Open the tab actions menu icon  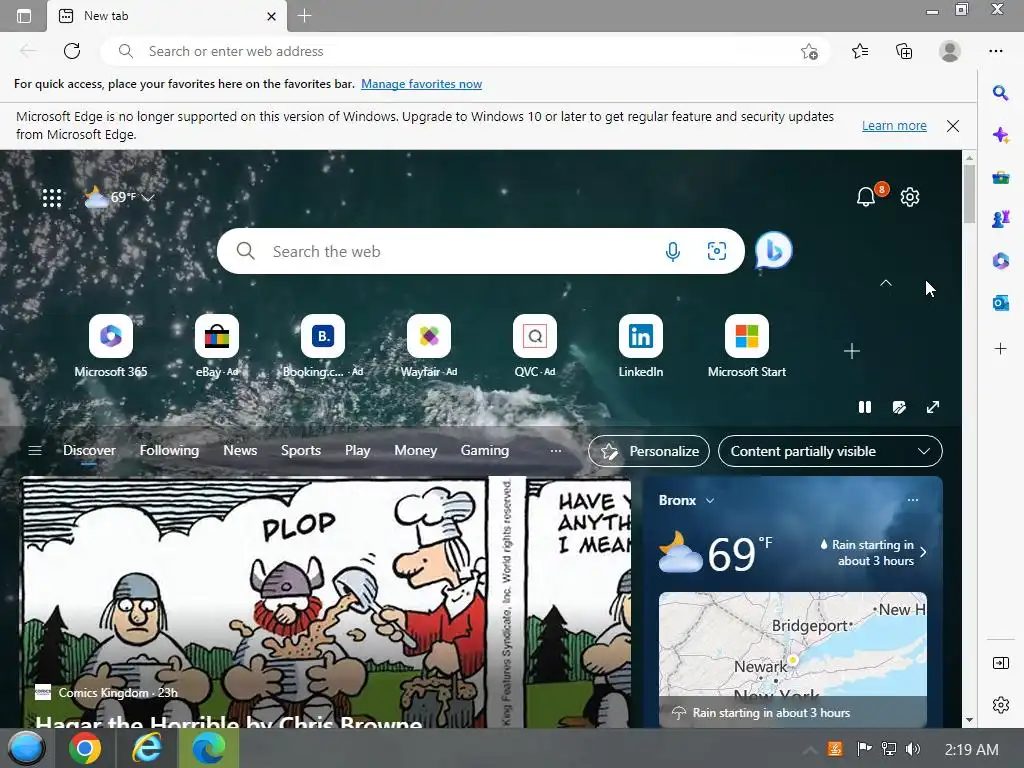pos(24,16)
